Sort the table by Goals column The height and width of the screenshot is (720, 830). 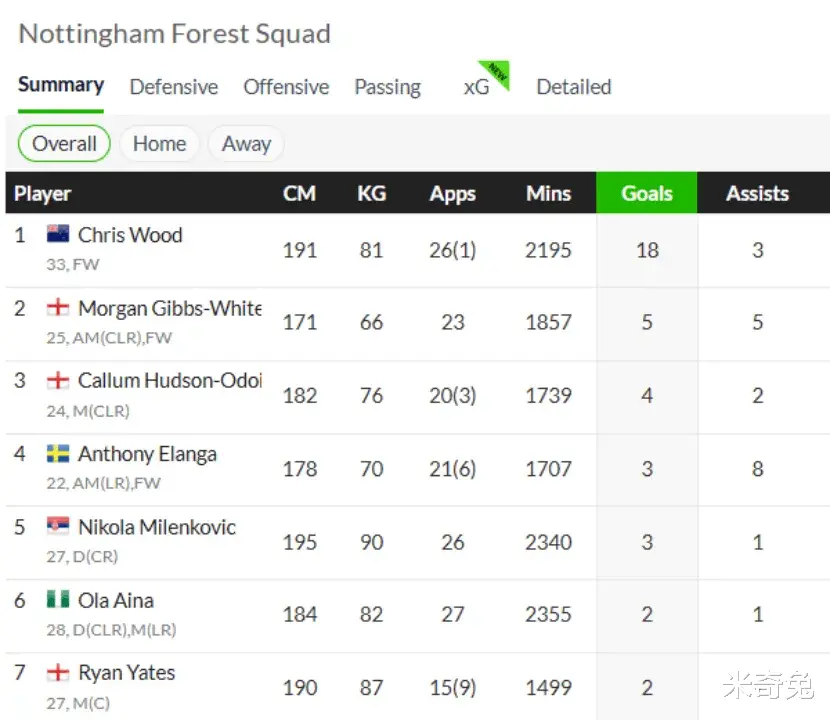click(647, 193)
